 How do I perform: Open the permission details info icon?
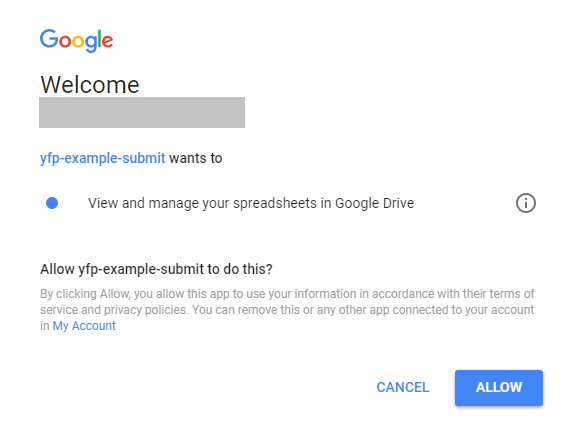pyautogui.click(x=526, y=203)
